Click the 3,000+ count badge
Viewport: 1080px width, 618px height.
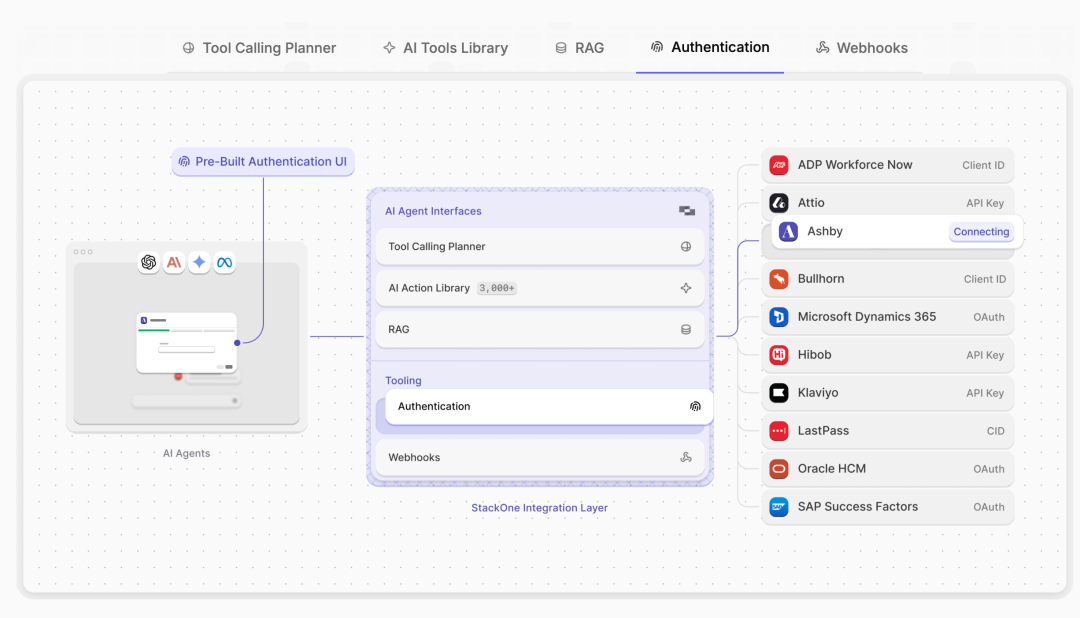click(x=497, y=288)
